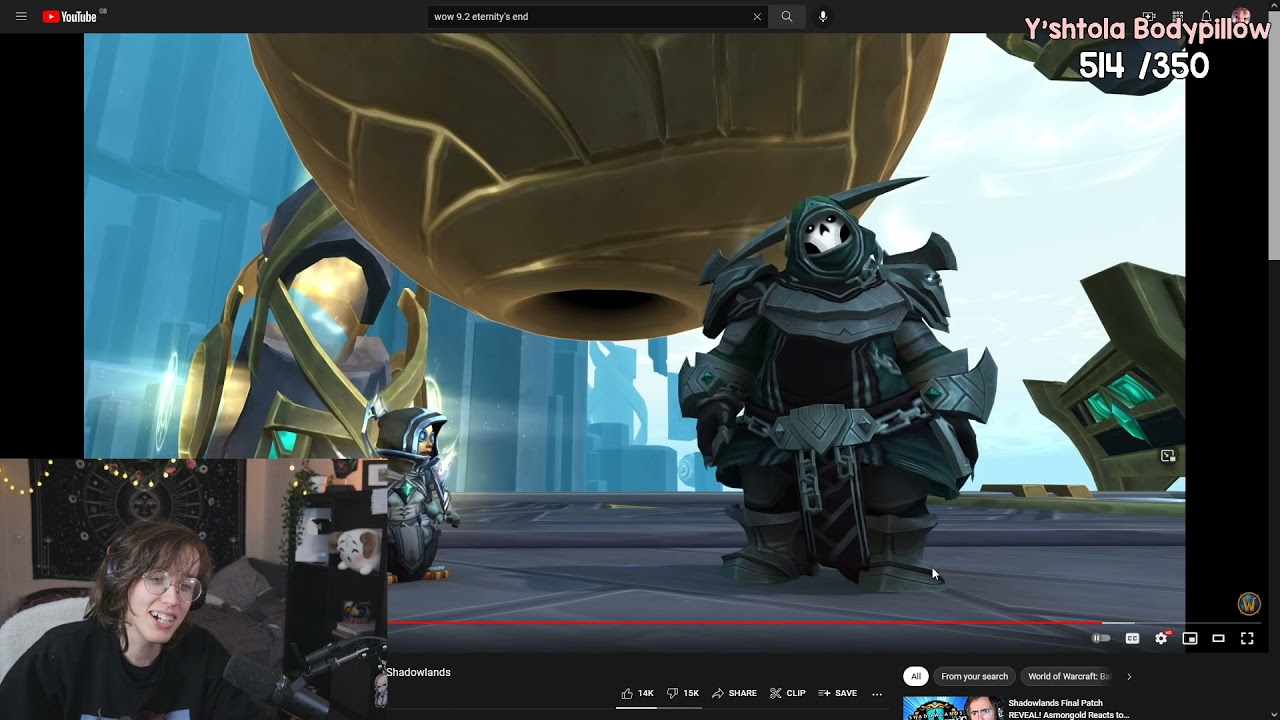Select the 'All' filter chip
Image resolution: width=1280 pixels, height=720 pixels.
tap(915, 676)
